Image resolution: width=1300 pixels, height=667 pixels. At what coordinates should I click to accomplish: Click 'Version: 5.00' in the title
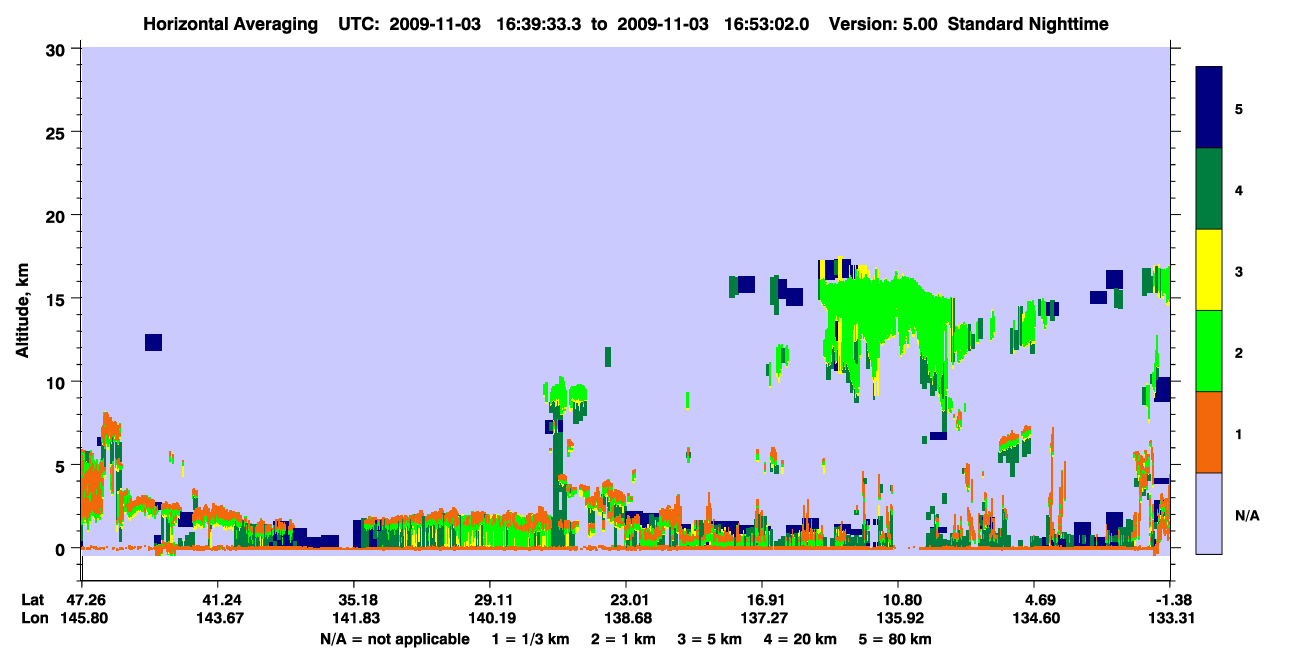pyautogui.click(x=884, y=23)
